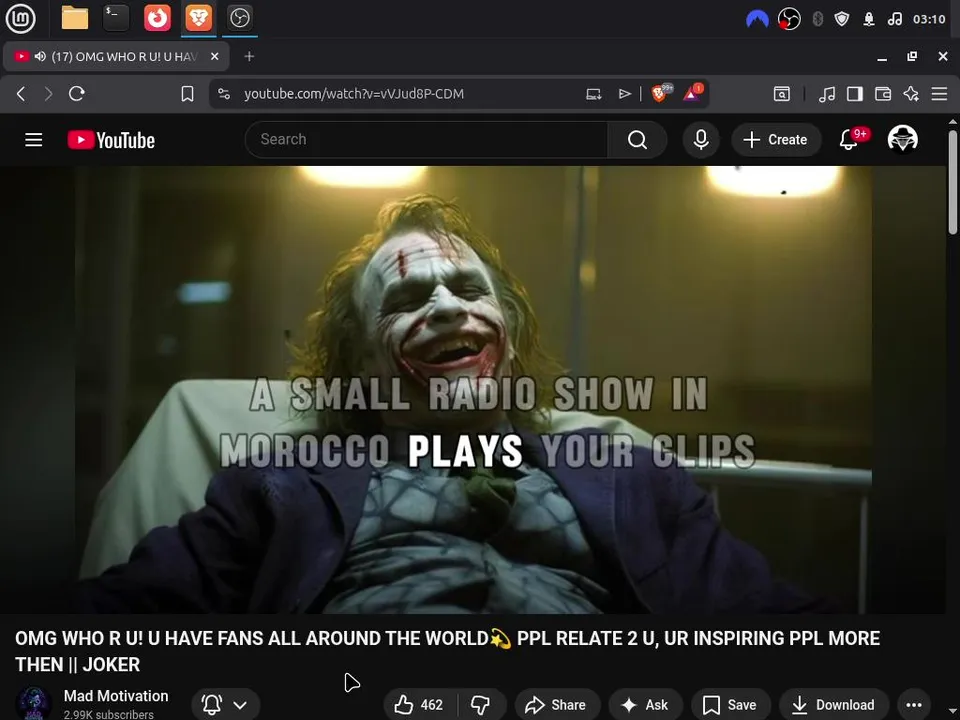The height and width of the screenshot is (720, 960).
Task: Mute the tab with speaker icon
Action: 40,56
